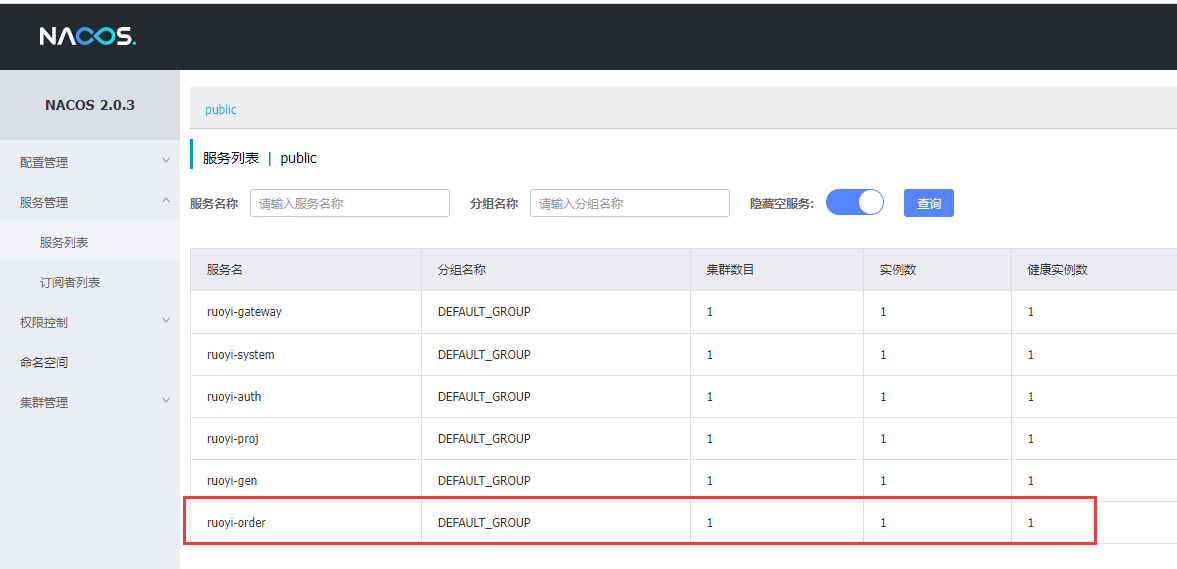Open 服务列表 in the sidebar
The image size is (1177, 569).
pos(64,242)
